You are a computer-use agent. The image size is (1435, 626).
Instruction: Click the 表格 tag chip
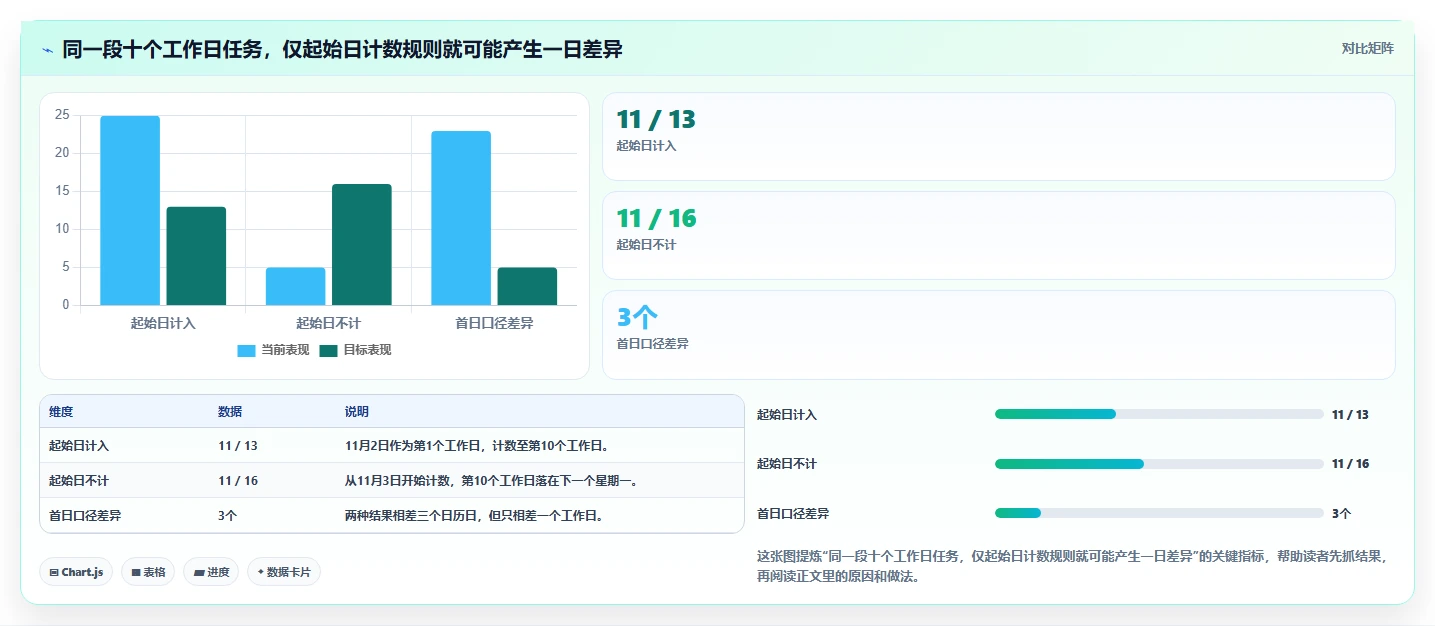pyautogui.click(x=149, y=572)
